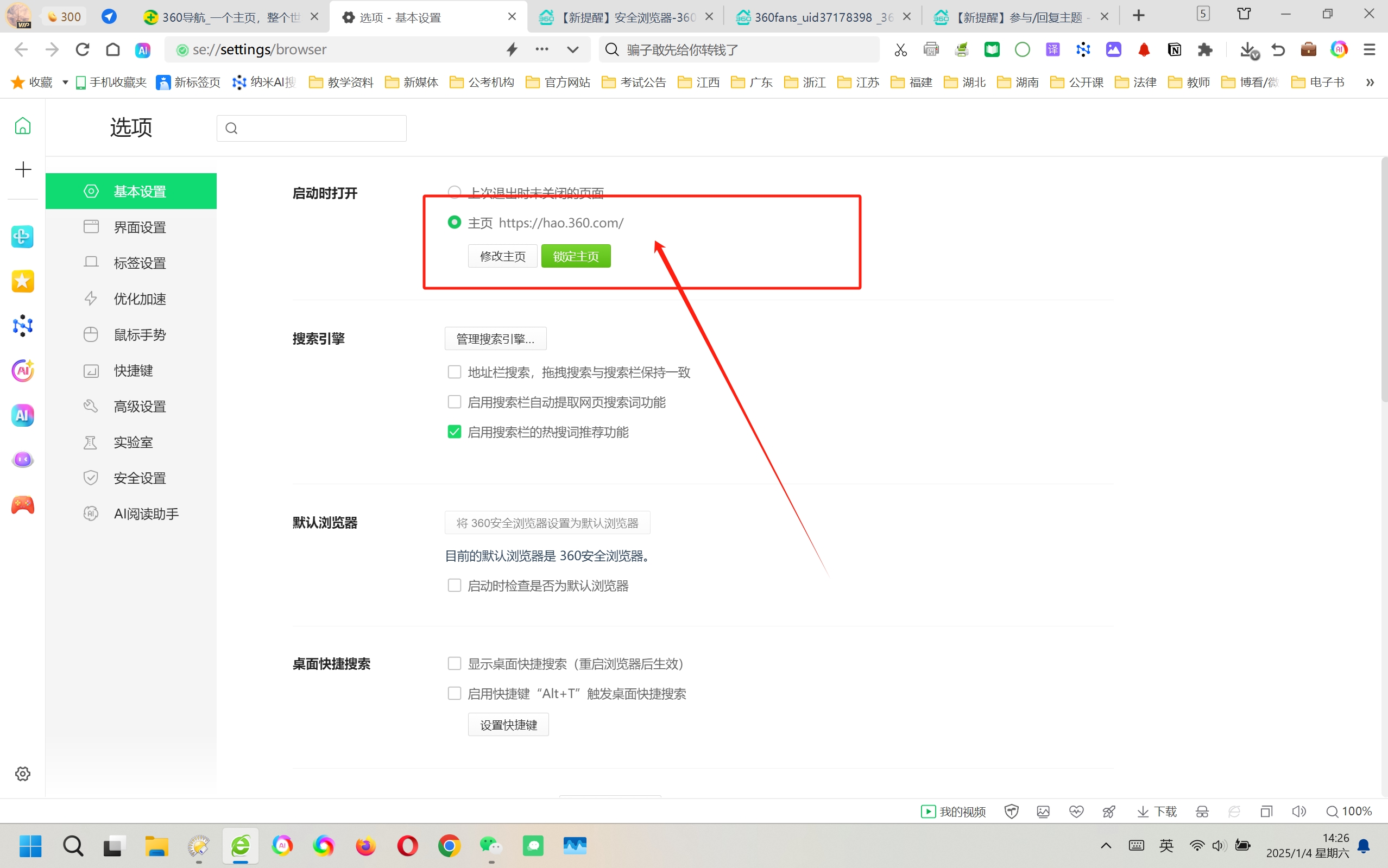Screen dimensions: 1388x868
Task: Open the 考试公告 bookmark folder
Action: 634,83
